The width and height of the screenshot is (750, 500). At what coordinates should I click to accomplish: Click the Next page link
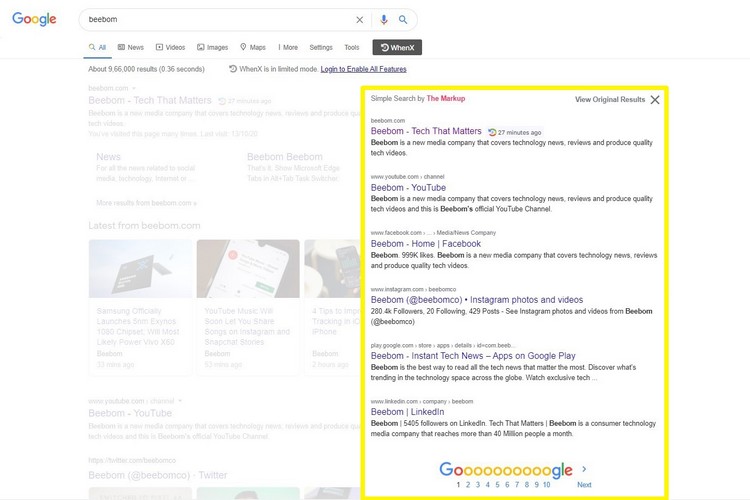(584, 485)
